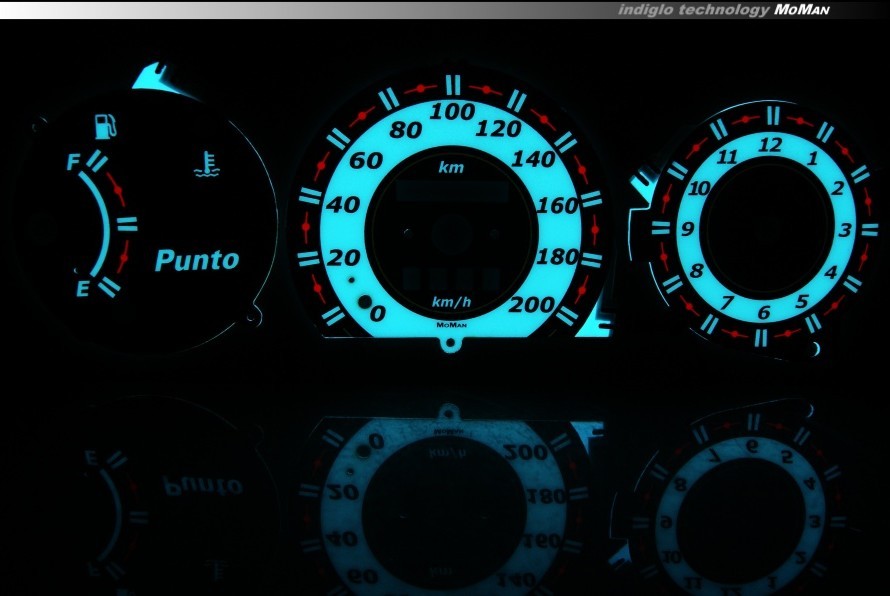This screenshot has height=596, width=890.
Task: Click number 3 on the clock dial
Action: (x=844, y=231)
